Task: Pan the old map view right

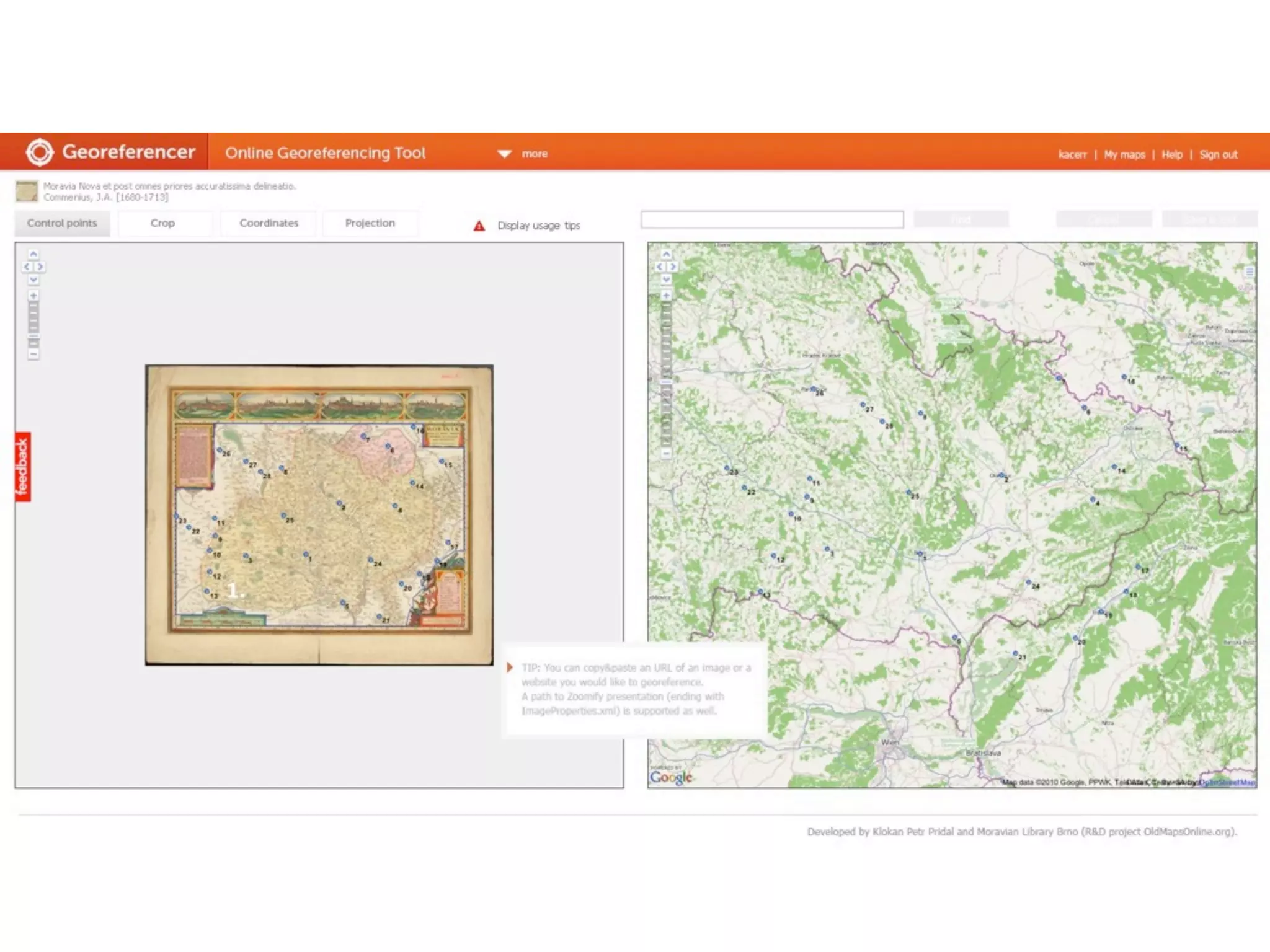Action: tap(40, 267)
